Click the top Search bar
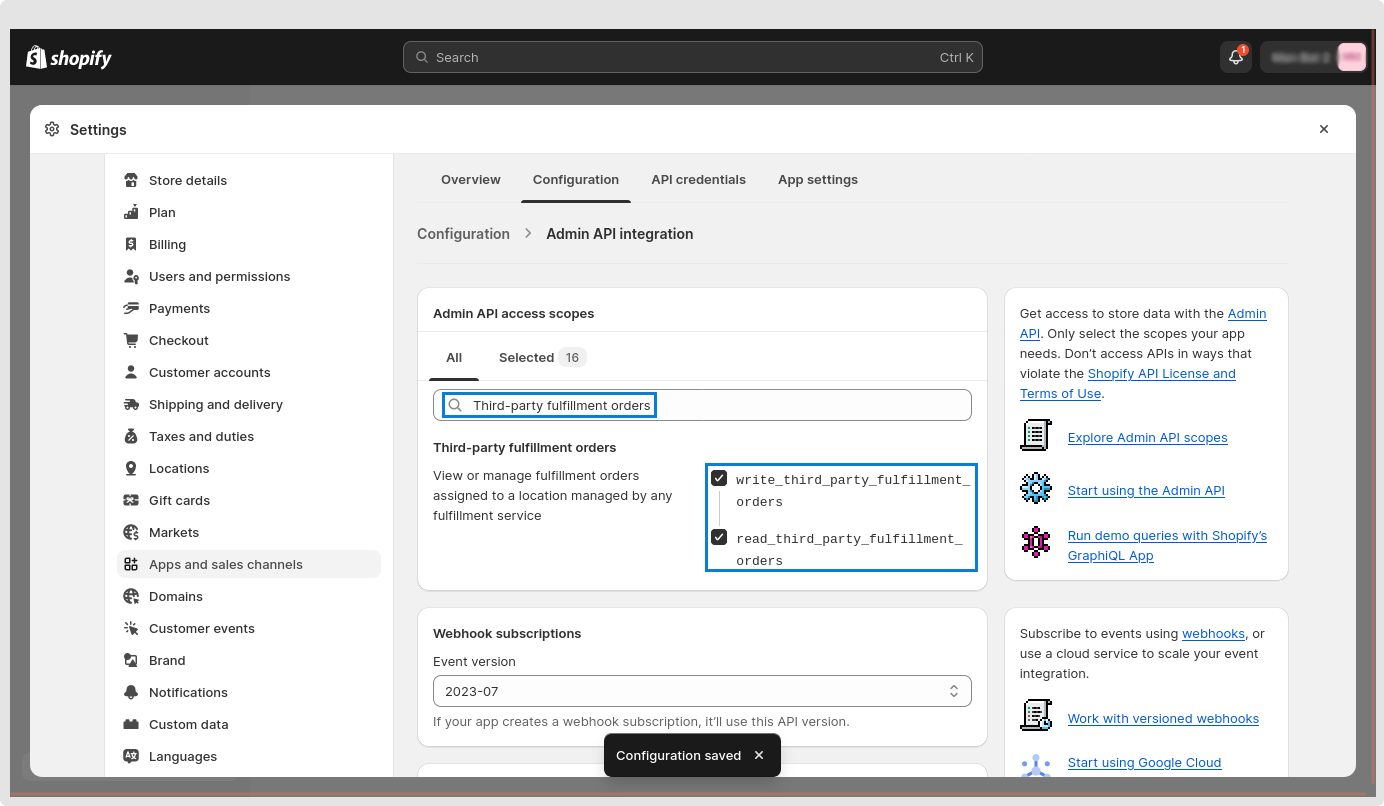The image size is (1384, 806). click(x=693, y=57)
